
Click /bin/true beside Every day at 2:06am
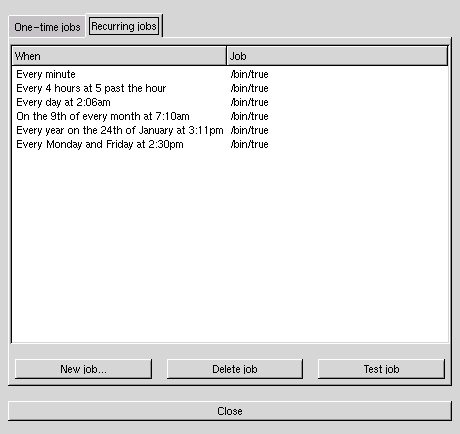[x=249, y=102]
